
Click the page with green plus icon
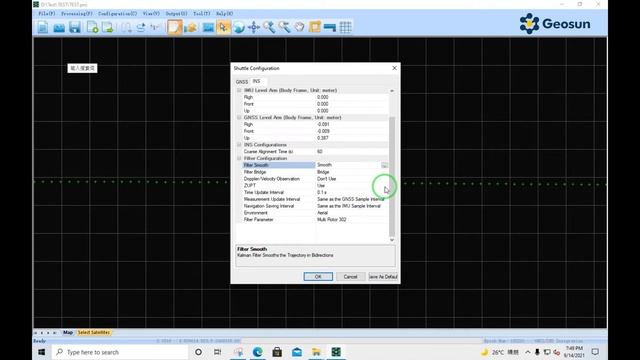point(93,27)
